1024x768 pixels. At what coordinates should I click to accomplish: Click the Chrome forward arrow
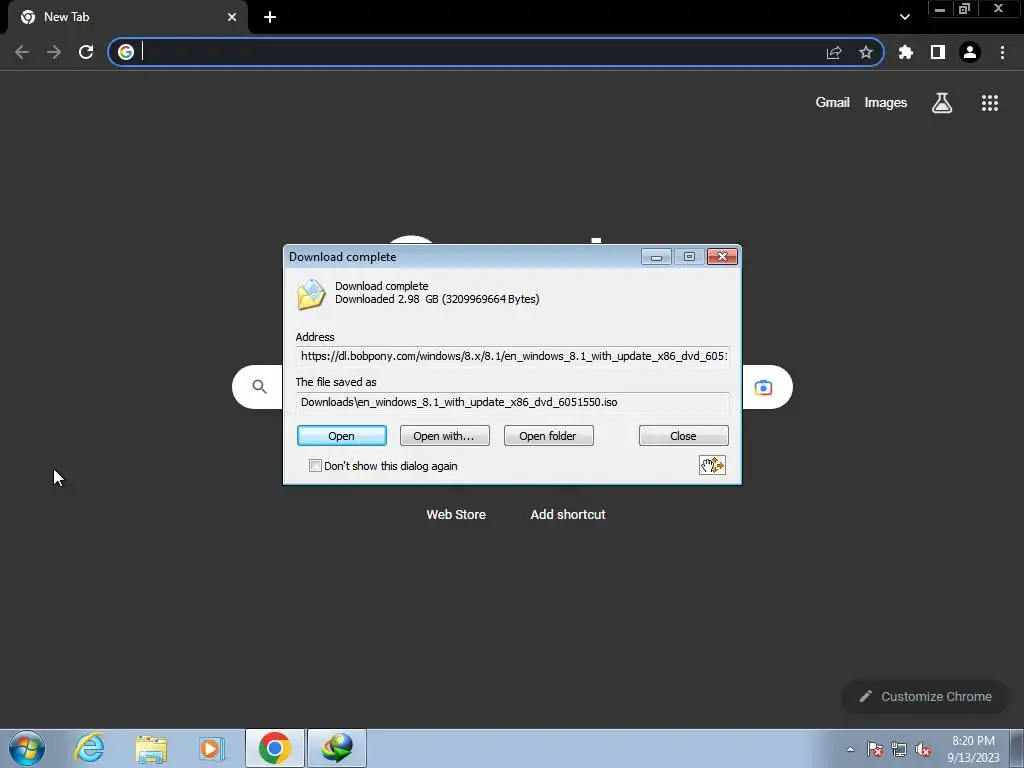tap(54, 52)
